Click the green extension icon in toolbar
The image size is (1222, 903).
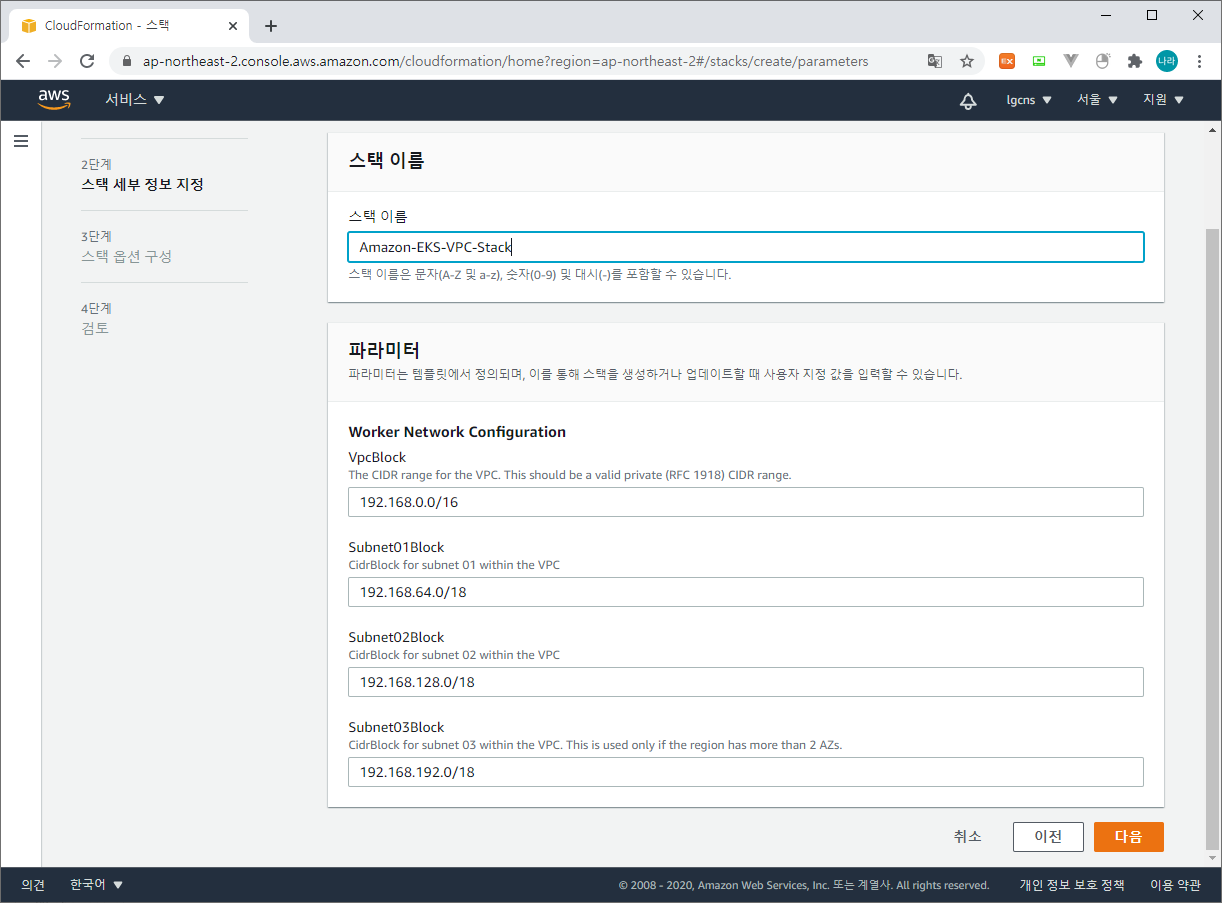[1039, 61]
